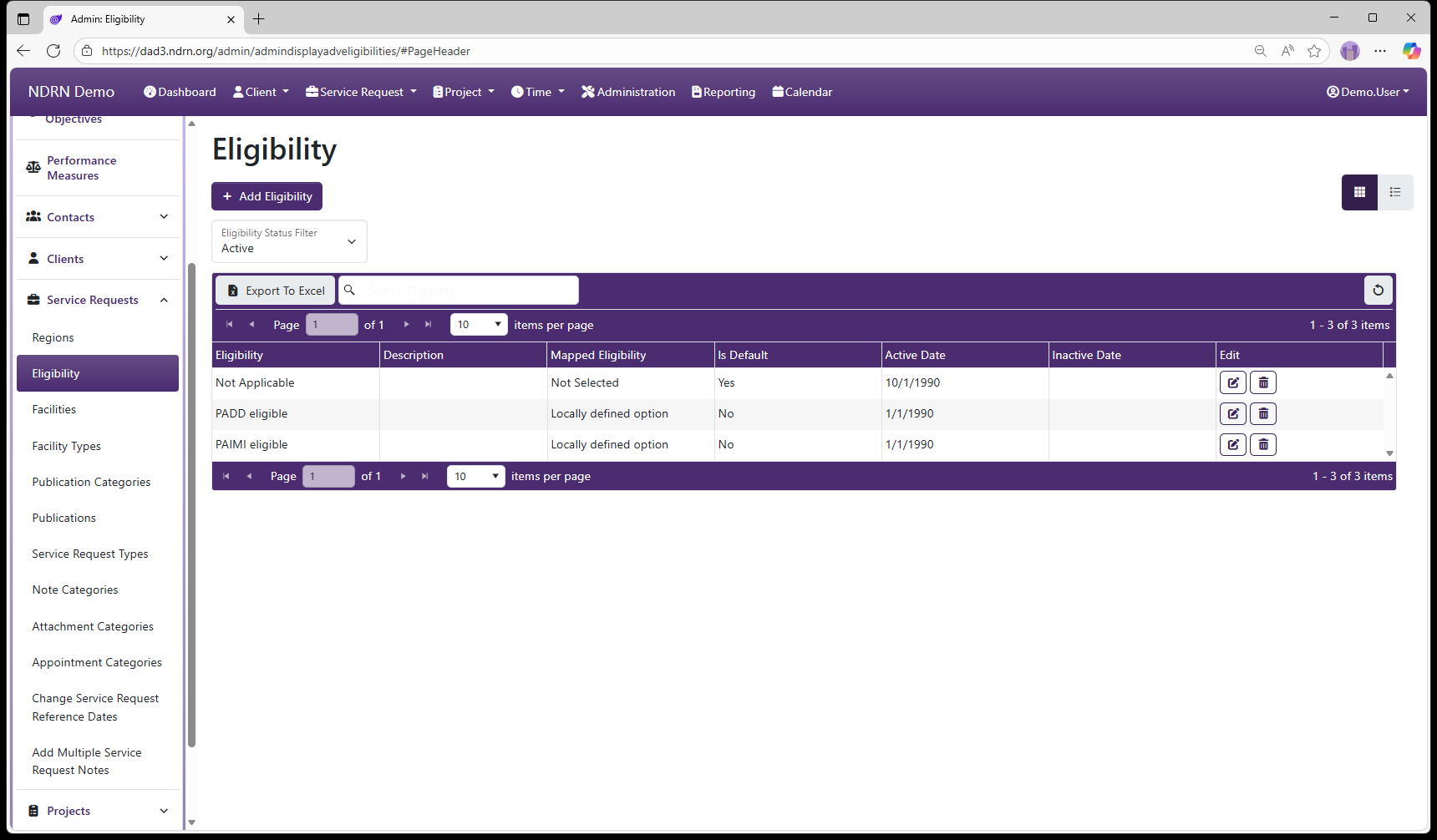Go to previous page in bottom pager
Viewport: 1437px width, 840px height.
(248, 476)
